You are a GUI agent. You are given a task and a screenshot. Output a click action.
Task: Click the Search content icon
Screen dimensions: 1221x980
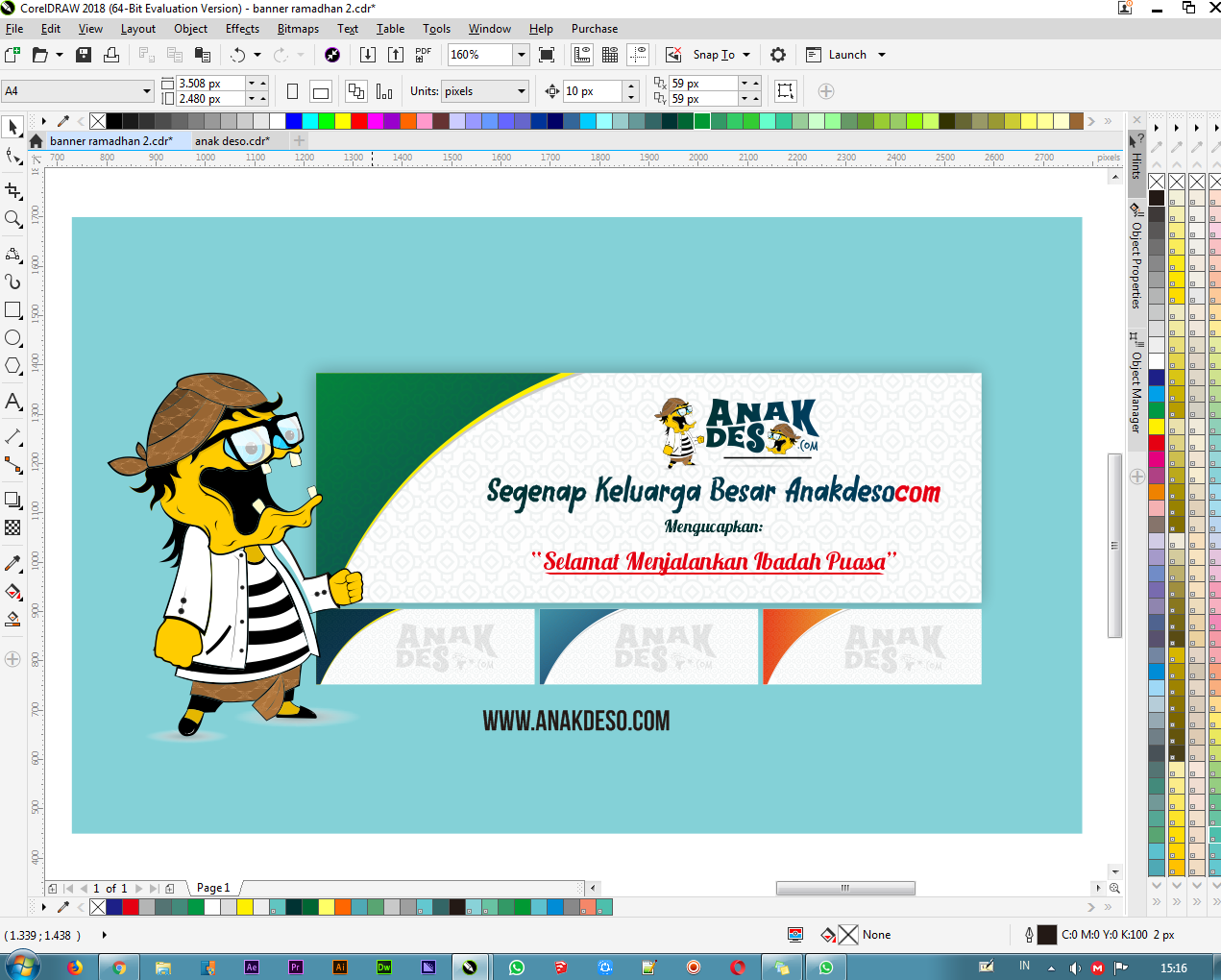[332, 55]
